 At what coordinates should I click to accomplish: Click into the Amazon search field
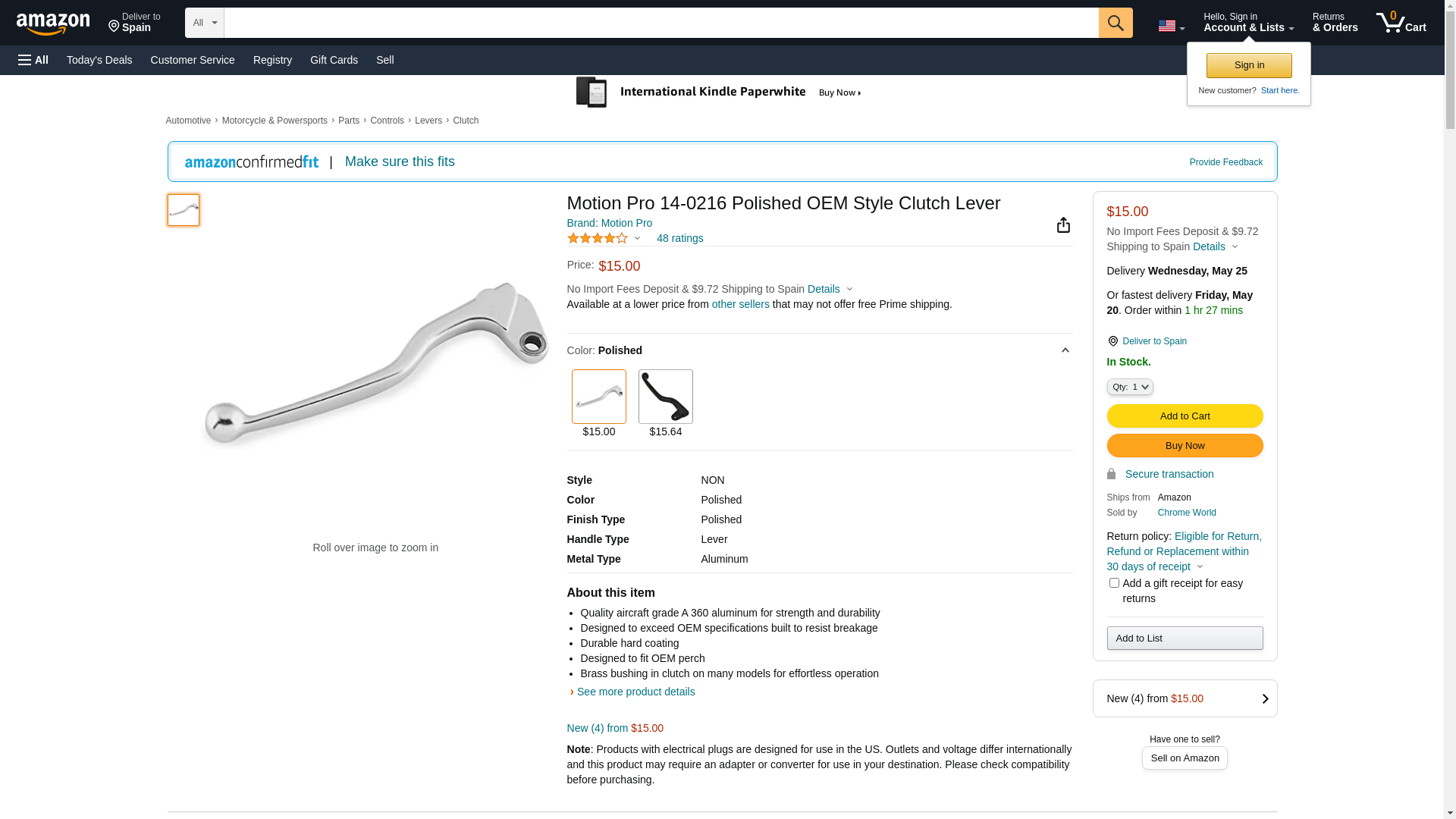[660, 23]
